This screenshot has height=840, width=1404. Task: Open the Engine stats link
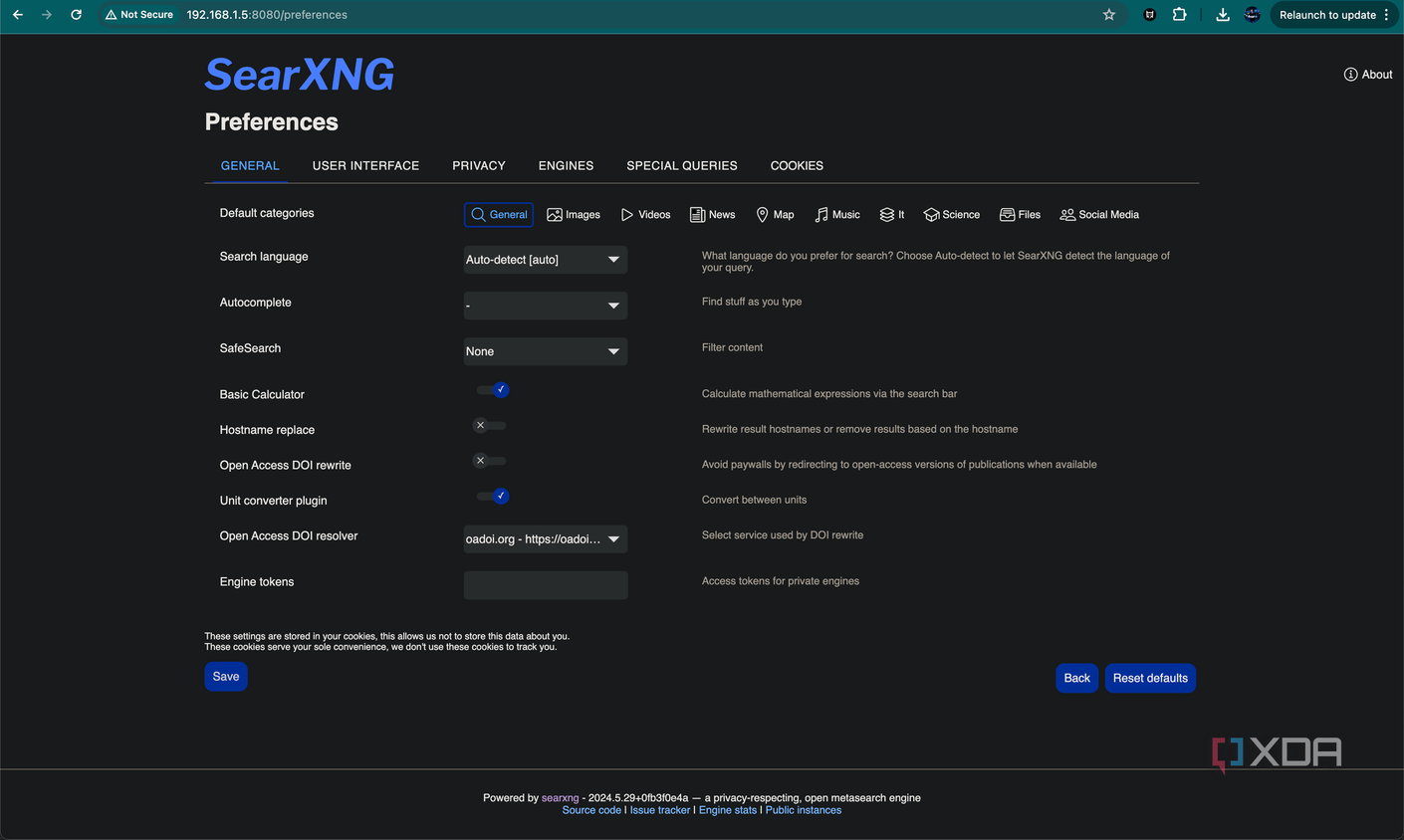coord(728,810)
